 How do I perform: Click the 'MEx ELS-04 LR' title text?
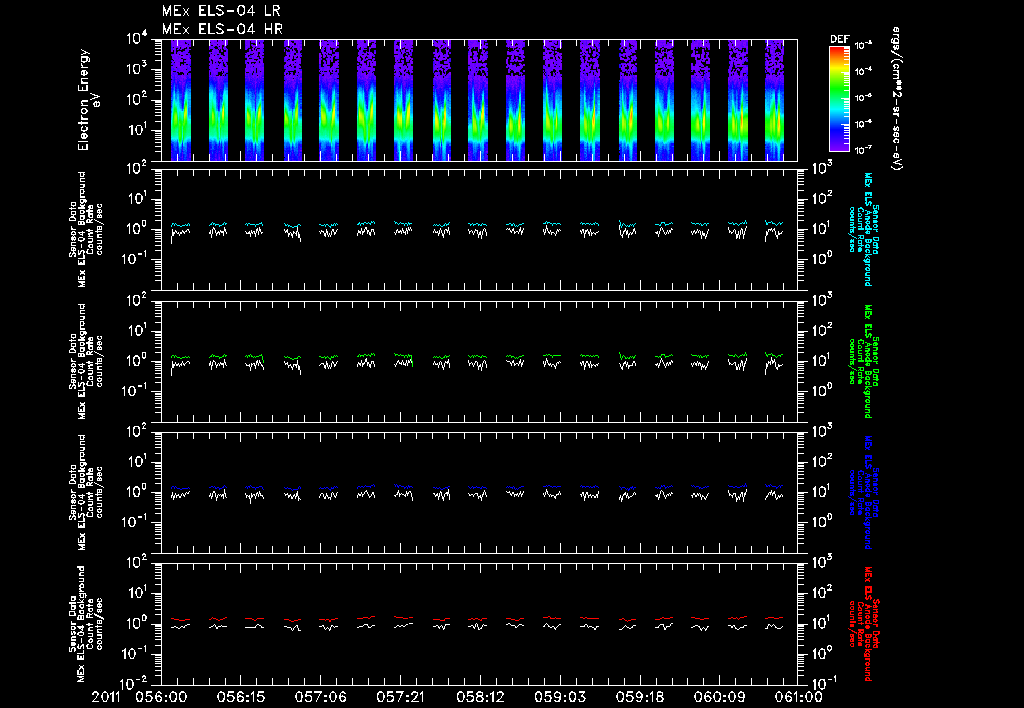[x=221, y=11]
